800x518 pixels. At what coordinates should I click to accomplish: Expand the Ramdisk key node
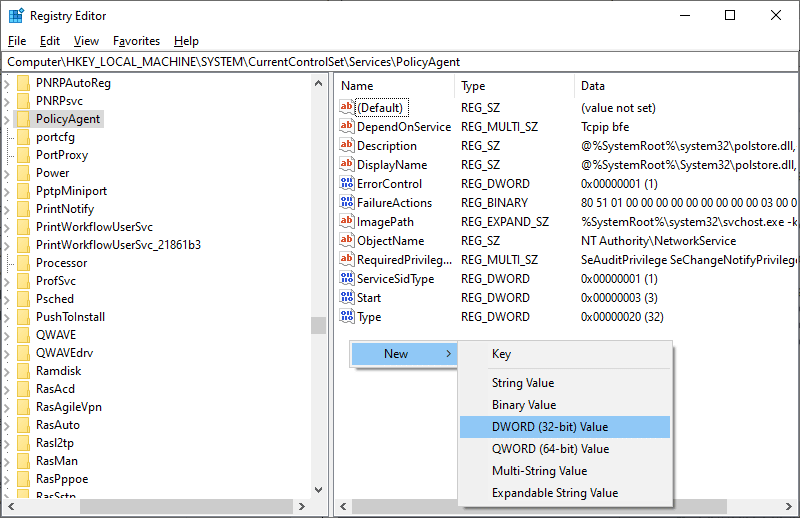click(x=7, y=372)
